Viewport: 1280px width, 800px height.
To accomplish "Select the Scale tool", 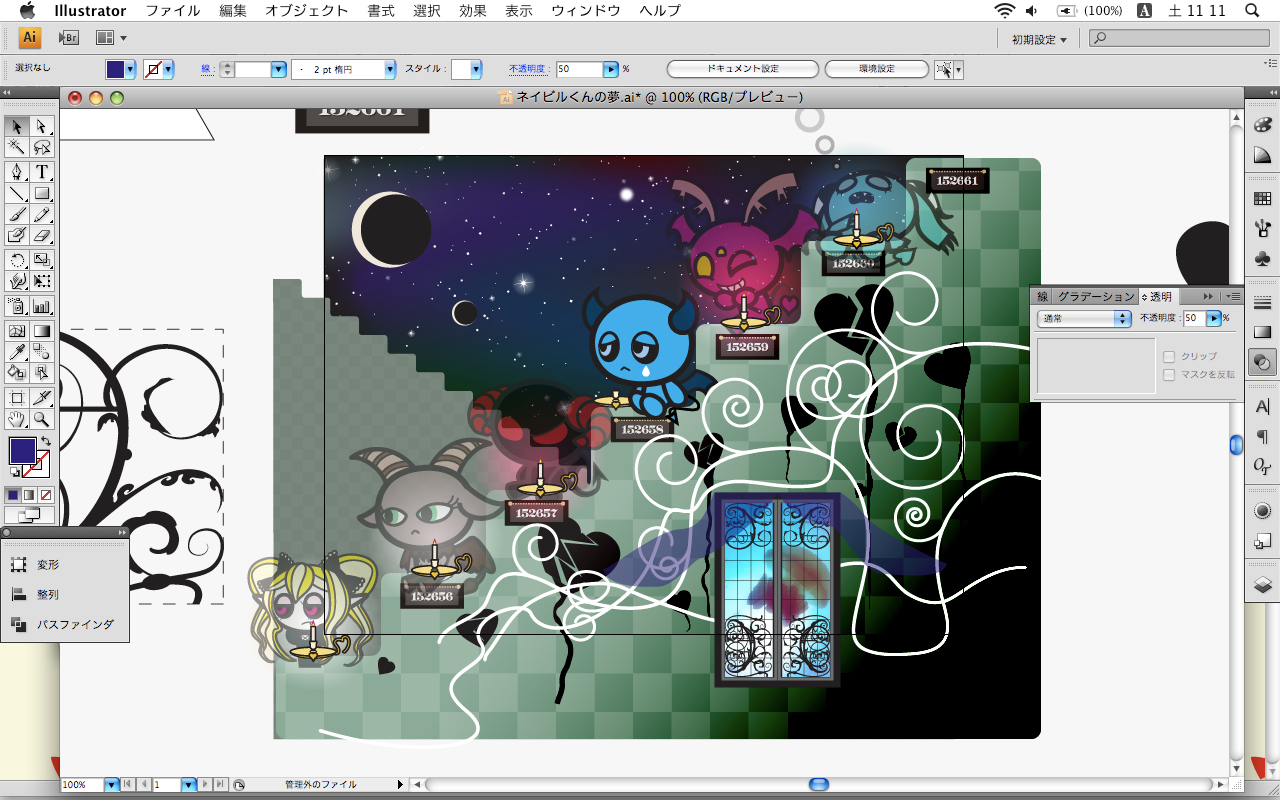I will pos(41,260).
